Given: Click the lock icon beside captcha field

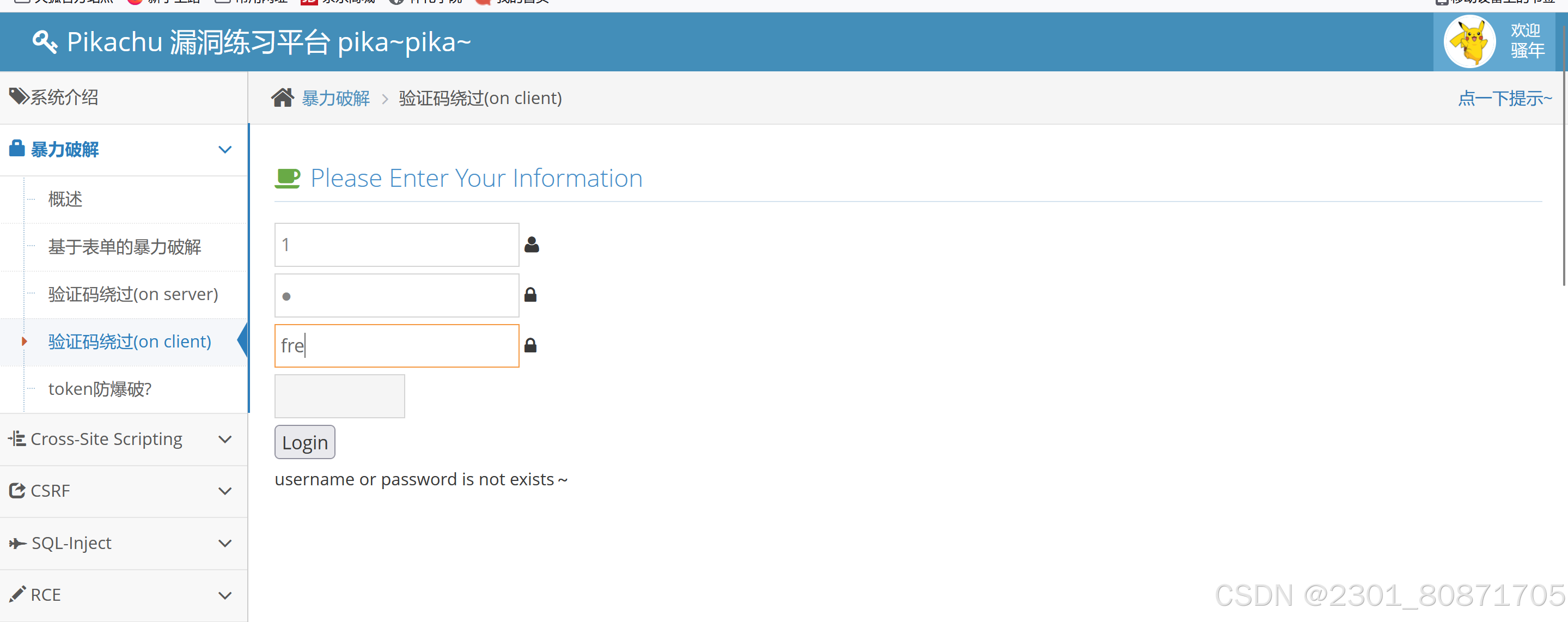Looking at the screenshot, I should click(x=530, y=346).
